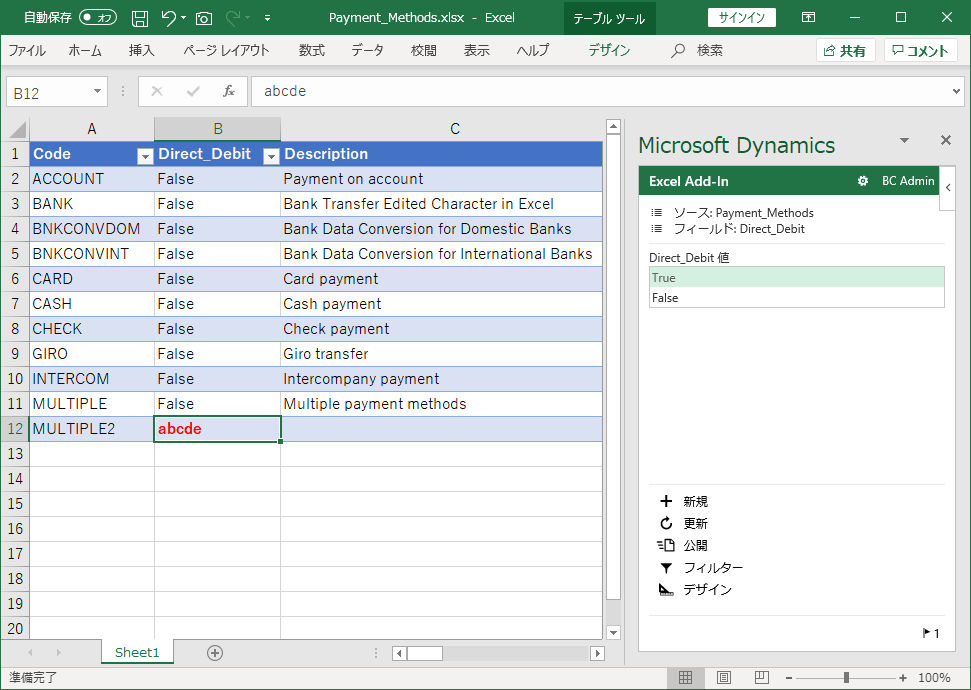Click the zoom slider handle
This screenshot has width=971, height=690.
[x=846, y=678]
